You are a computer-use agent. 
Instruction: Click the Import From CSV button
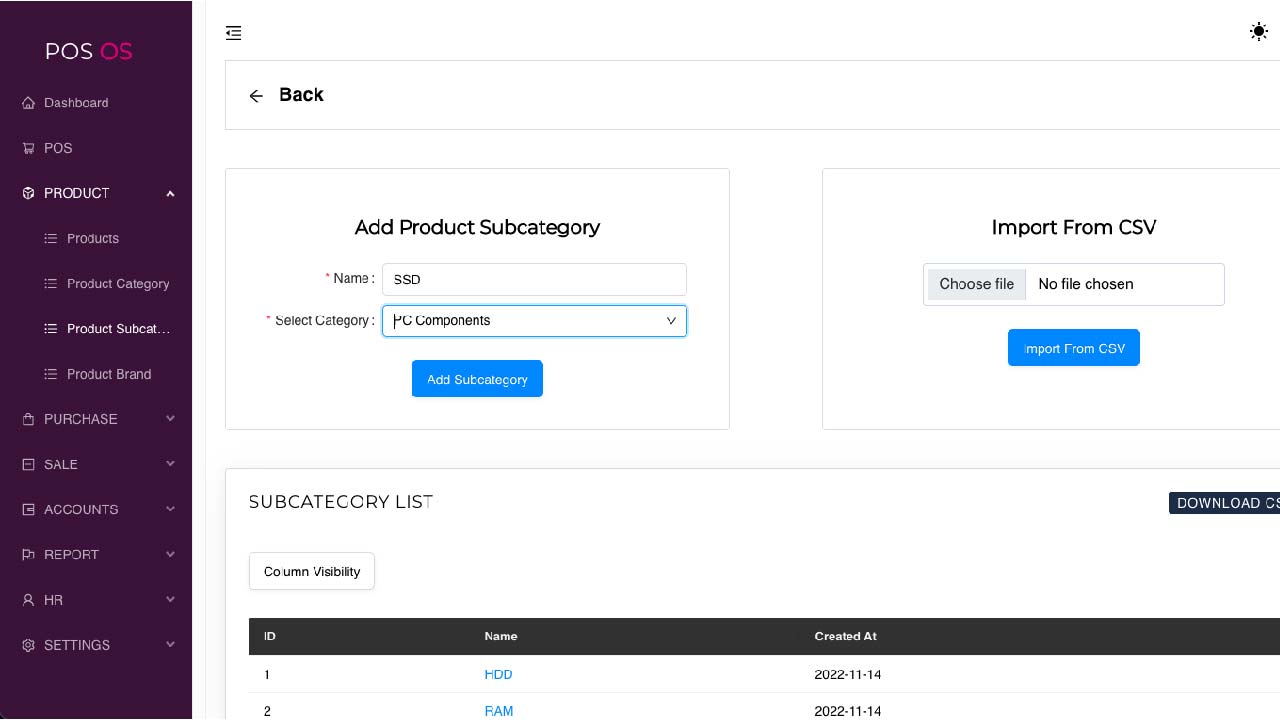[x=1073, y=348]
